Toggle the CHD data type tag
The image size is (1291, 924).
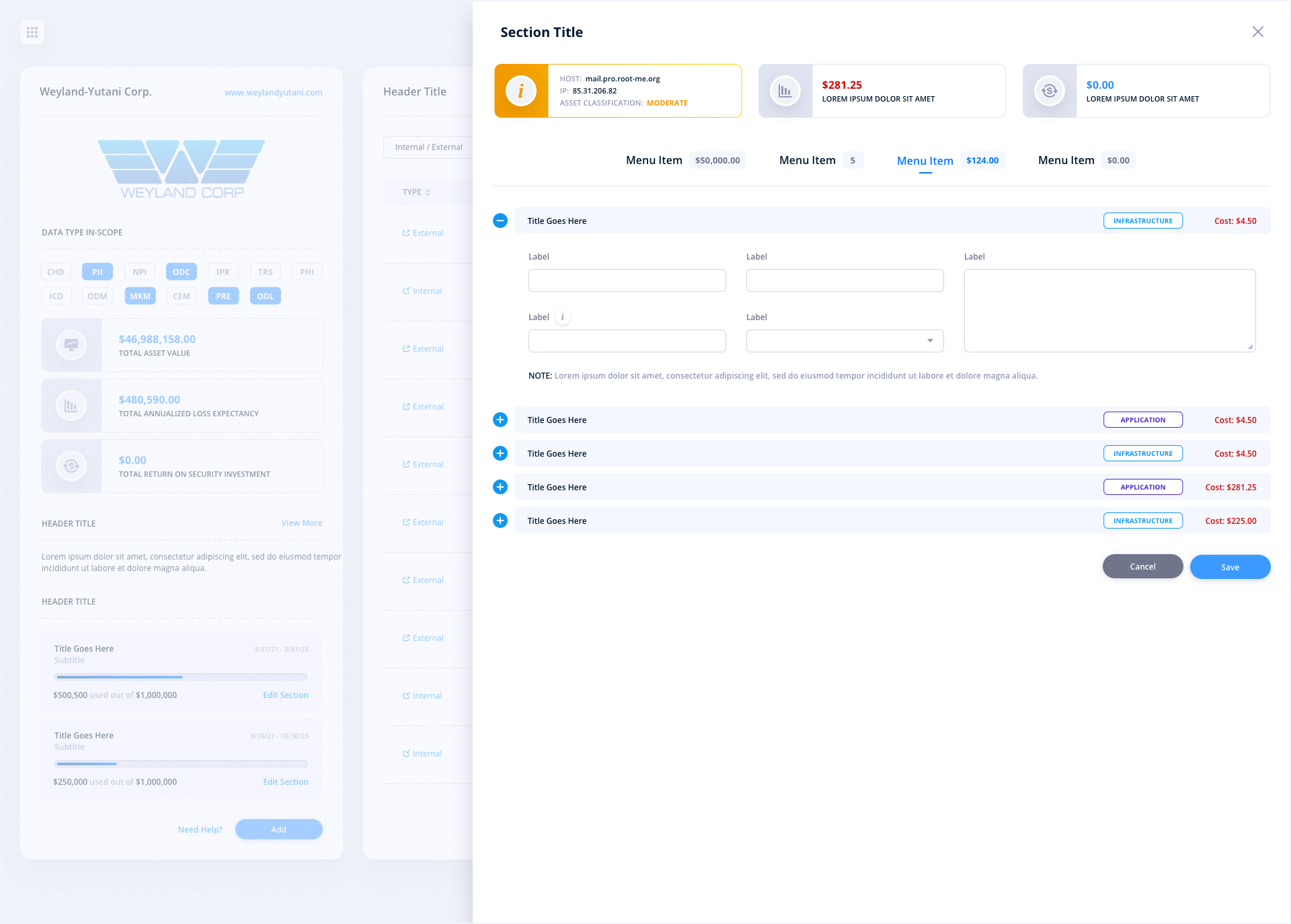56,272
